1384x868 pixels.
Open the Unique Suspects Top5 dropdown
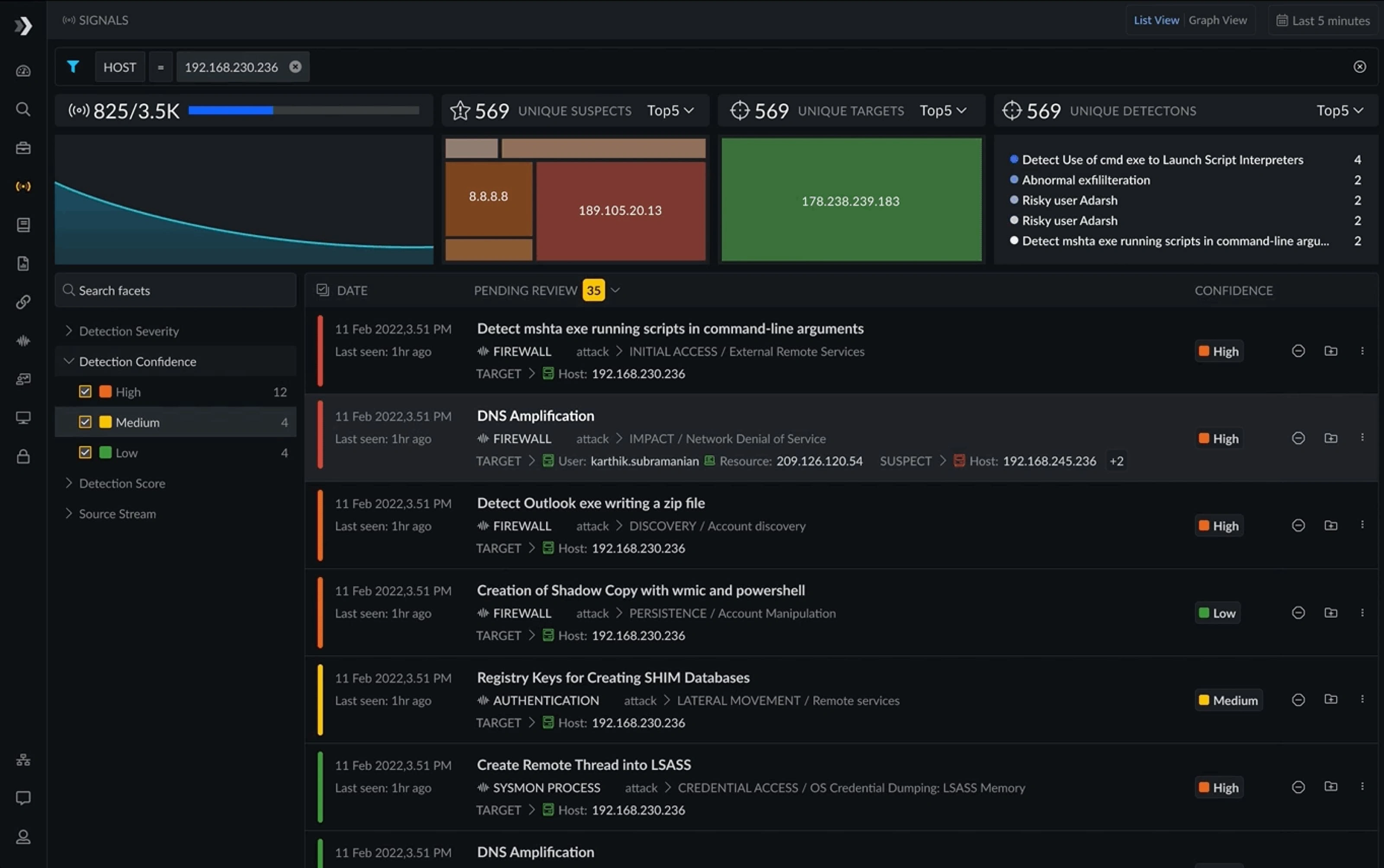pos(671,110)
